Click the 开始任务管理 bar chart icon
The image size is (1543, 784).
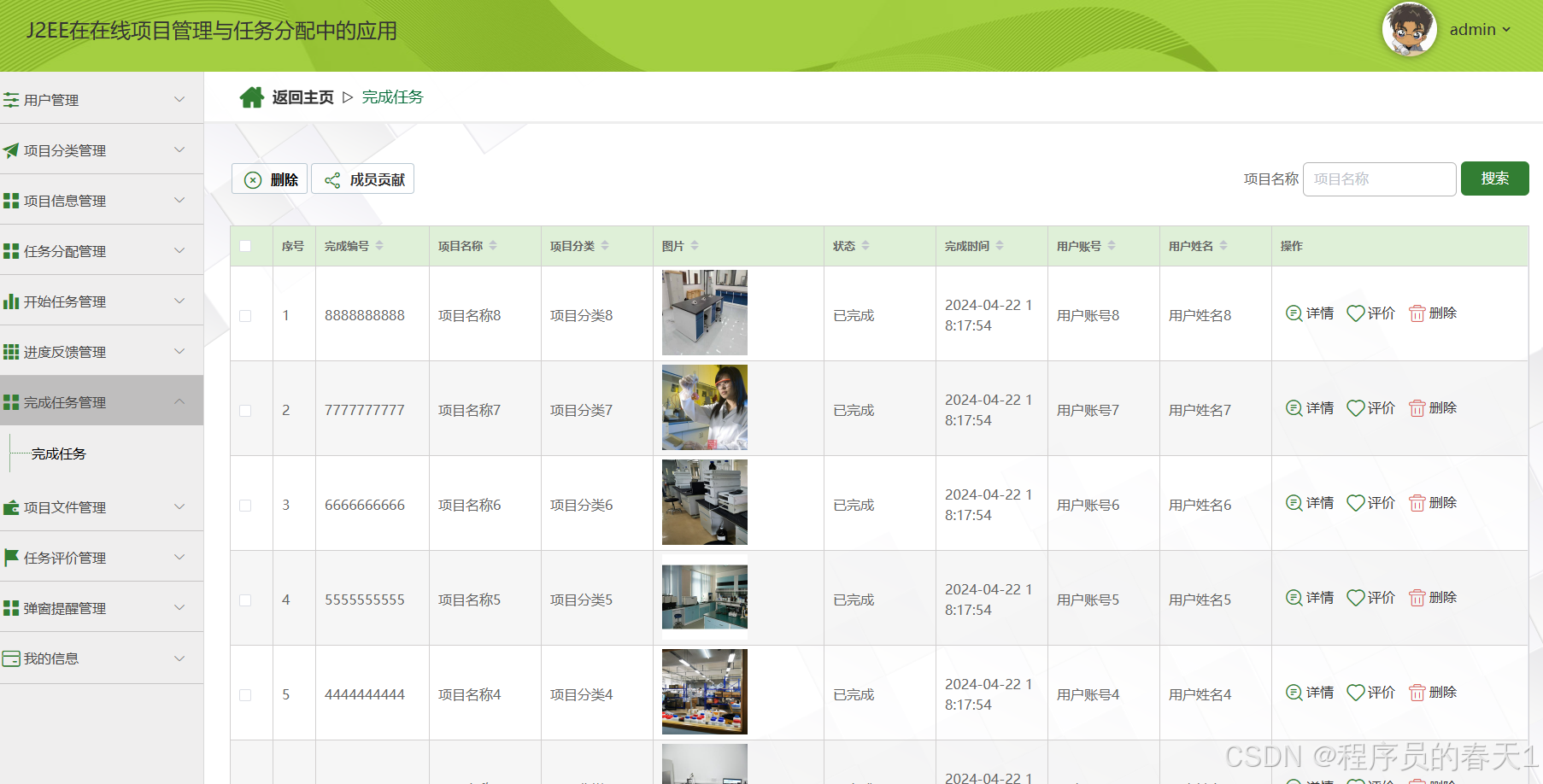tap(11, 301)
